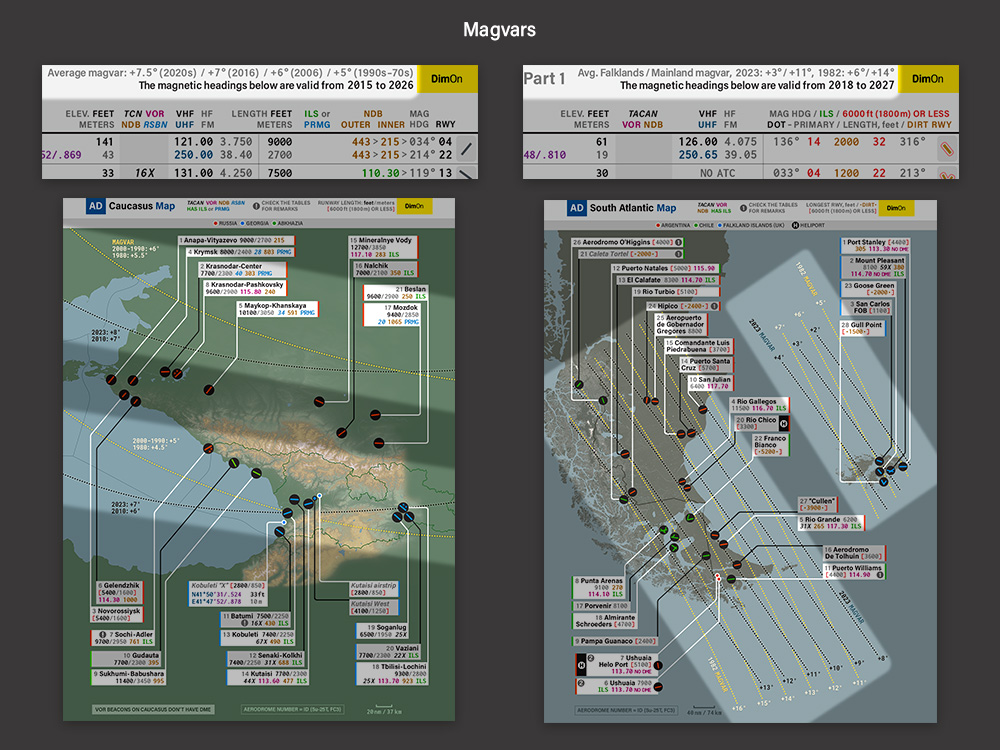The height and width of the screenshot is (750, 1000).
Task: Click the San Julian airfield marker on the map
Action: coord(702,409)
